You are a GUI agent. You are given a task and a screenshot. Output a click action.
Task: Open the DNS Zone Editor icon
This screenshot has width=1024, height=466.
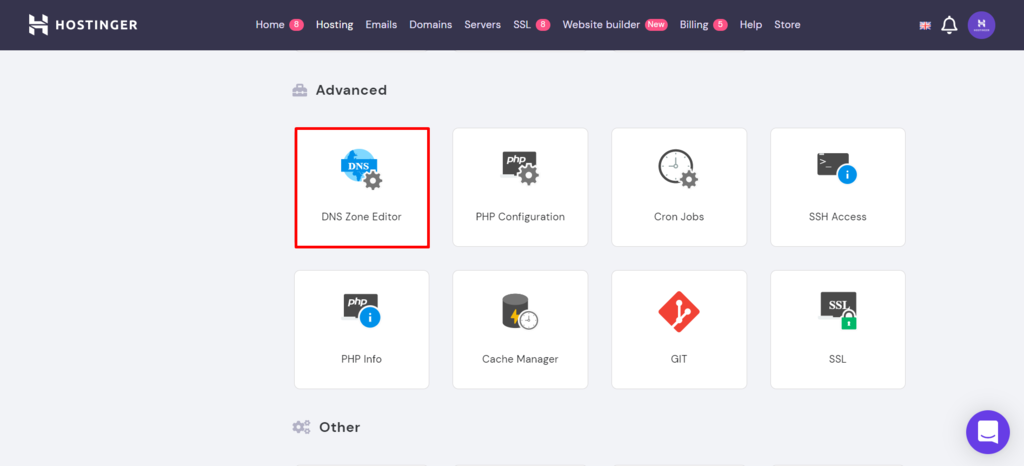coord(361,168)
